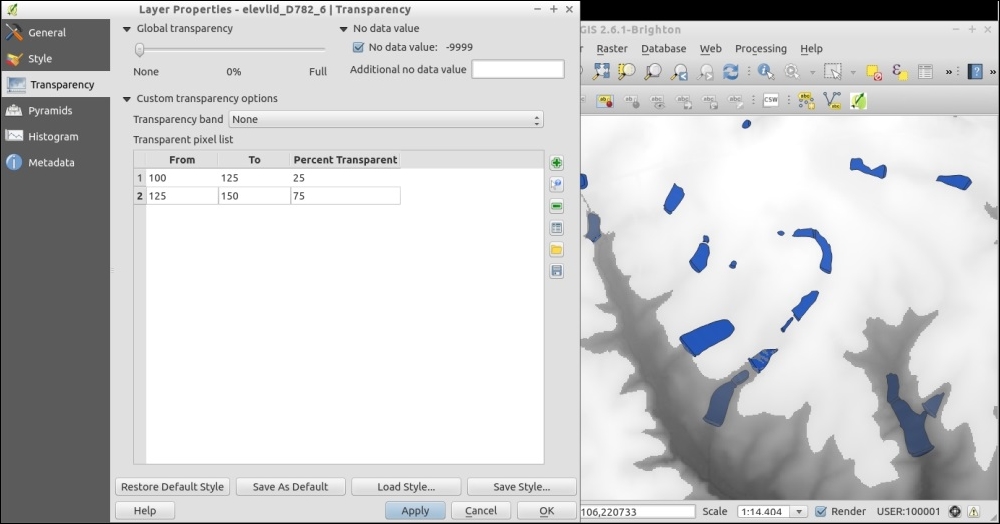This screenshot has width=1000, height=524.
Task: Toggle the Render checkbox in status bar
Action: [x=821, y=511]
